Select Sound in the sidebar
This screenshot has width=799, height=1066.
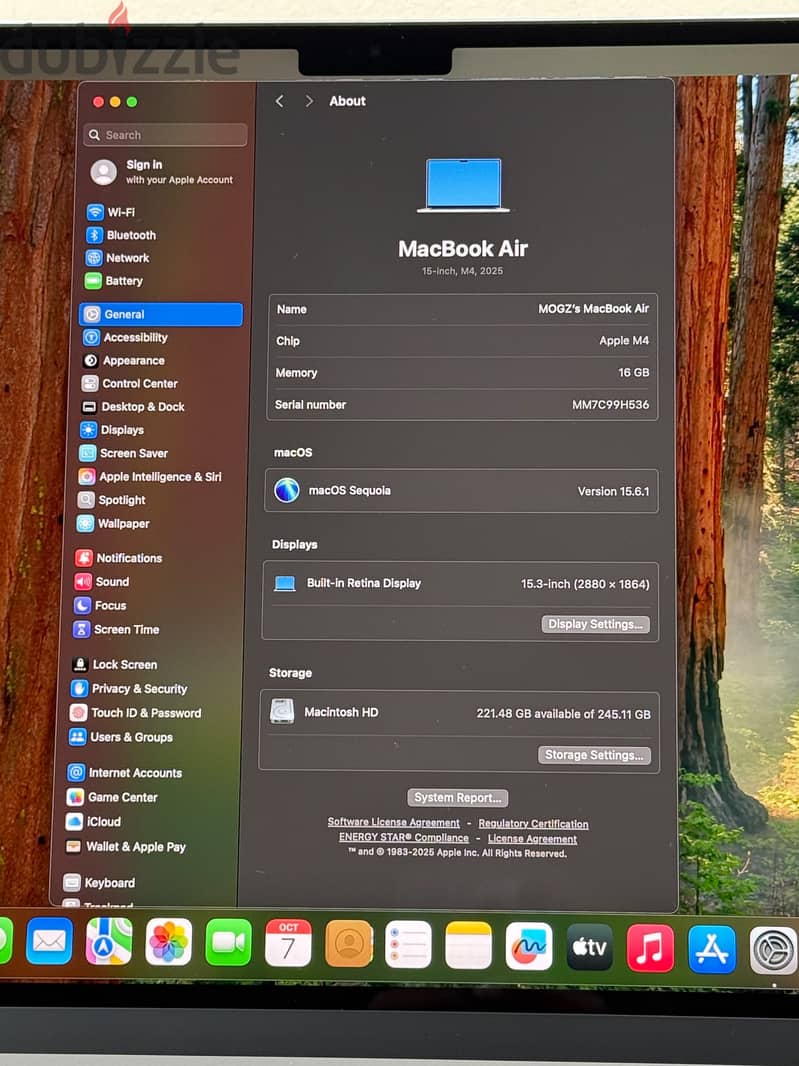[101, 582]
